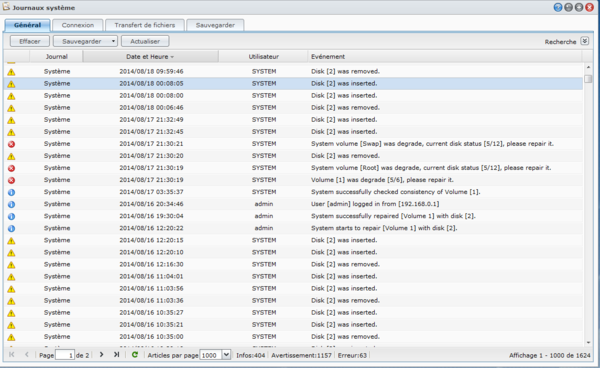The width and height of the screenshot is (600, 368).
Task: Click the Actualiser button
Action: [145, 41]
